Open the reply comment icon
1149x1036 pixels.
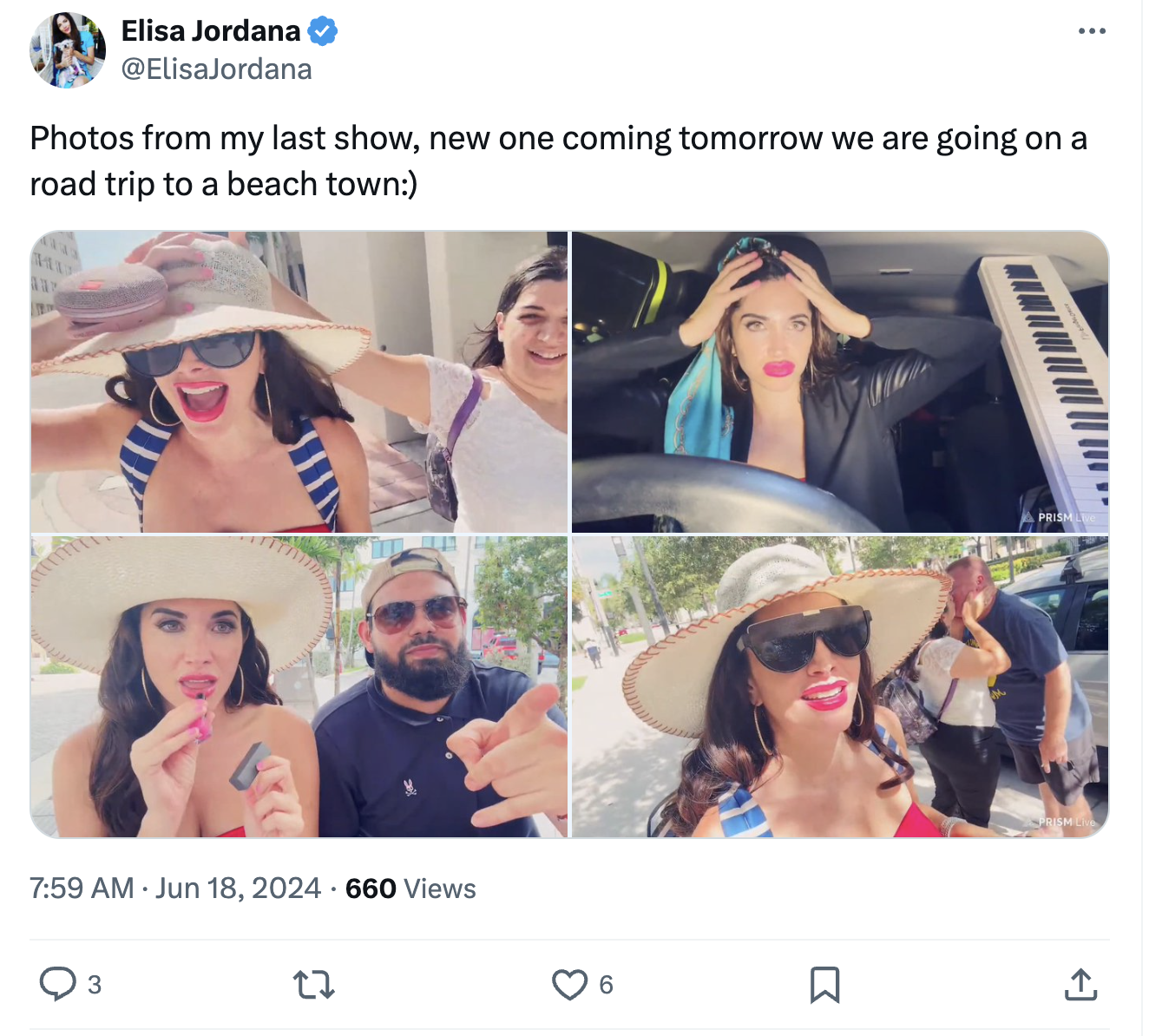[x=58, y=985]
